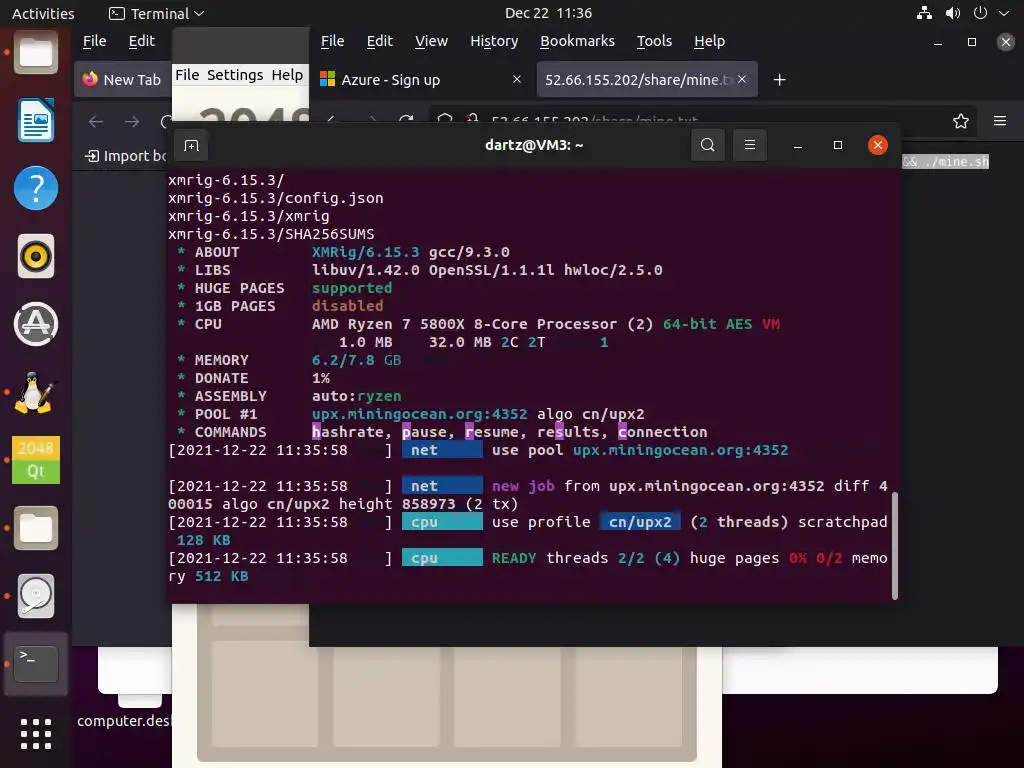Open volume indicator in top bar
Screen dimensions: 1024x768
953,13
